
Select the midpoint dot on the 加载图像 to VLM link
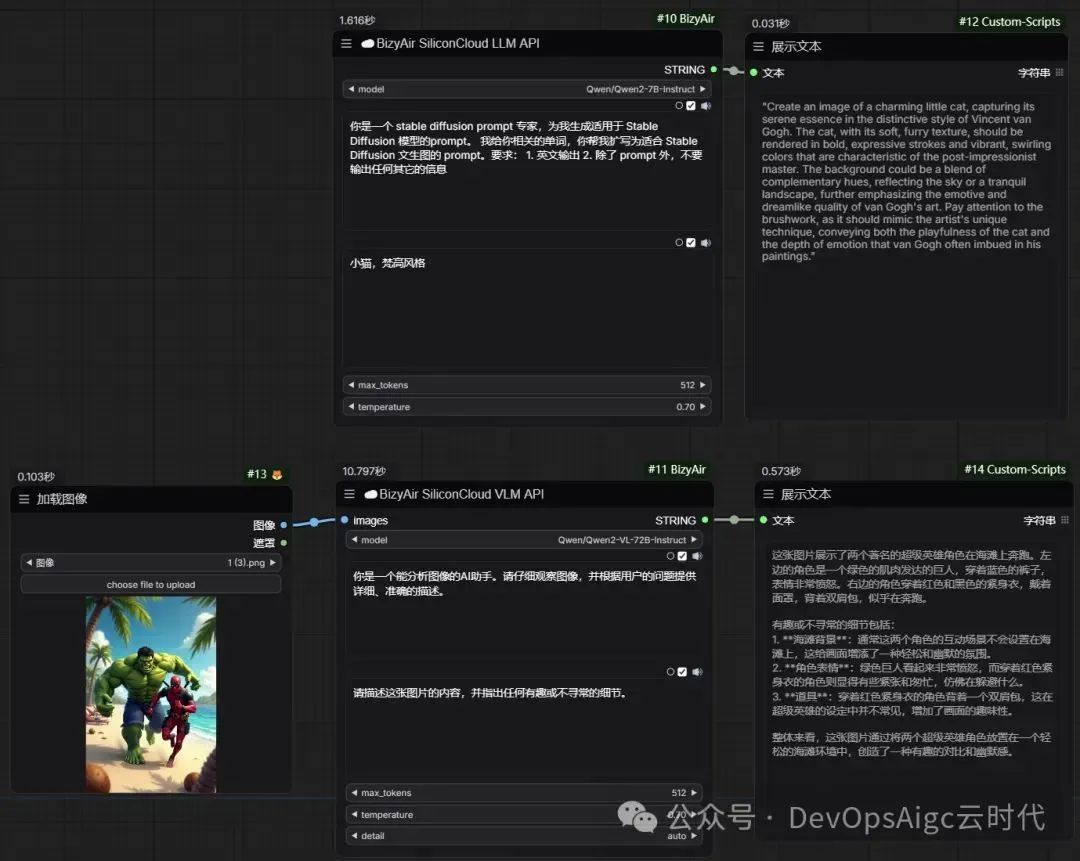314,522
